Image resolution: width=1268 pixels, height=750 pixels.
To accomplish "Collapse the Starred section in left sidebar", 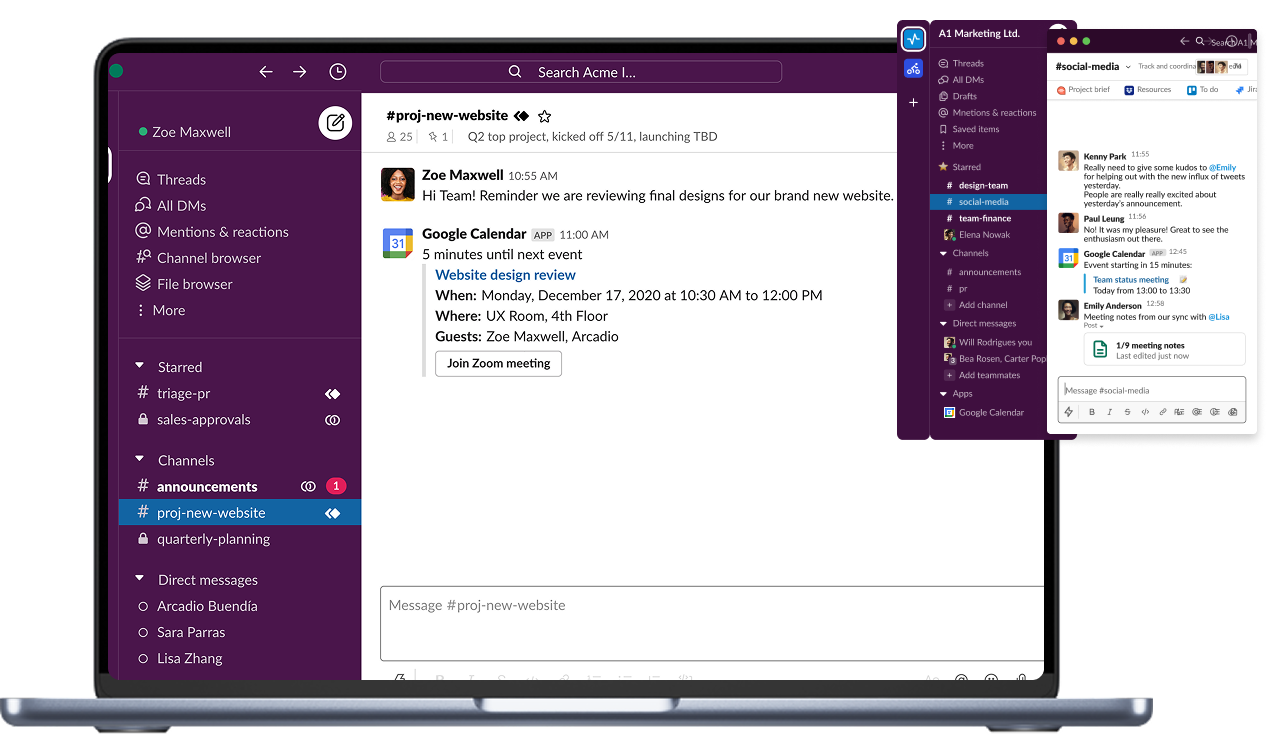I will point(140,367).
